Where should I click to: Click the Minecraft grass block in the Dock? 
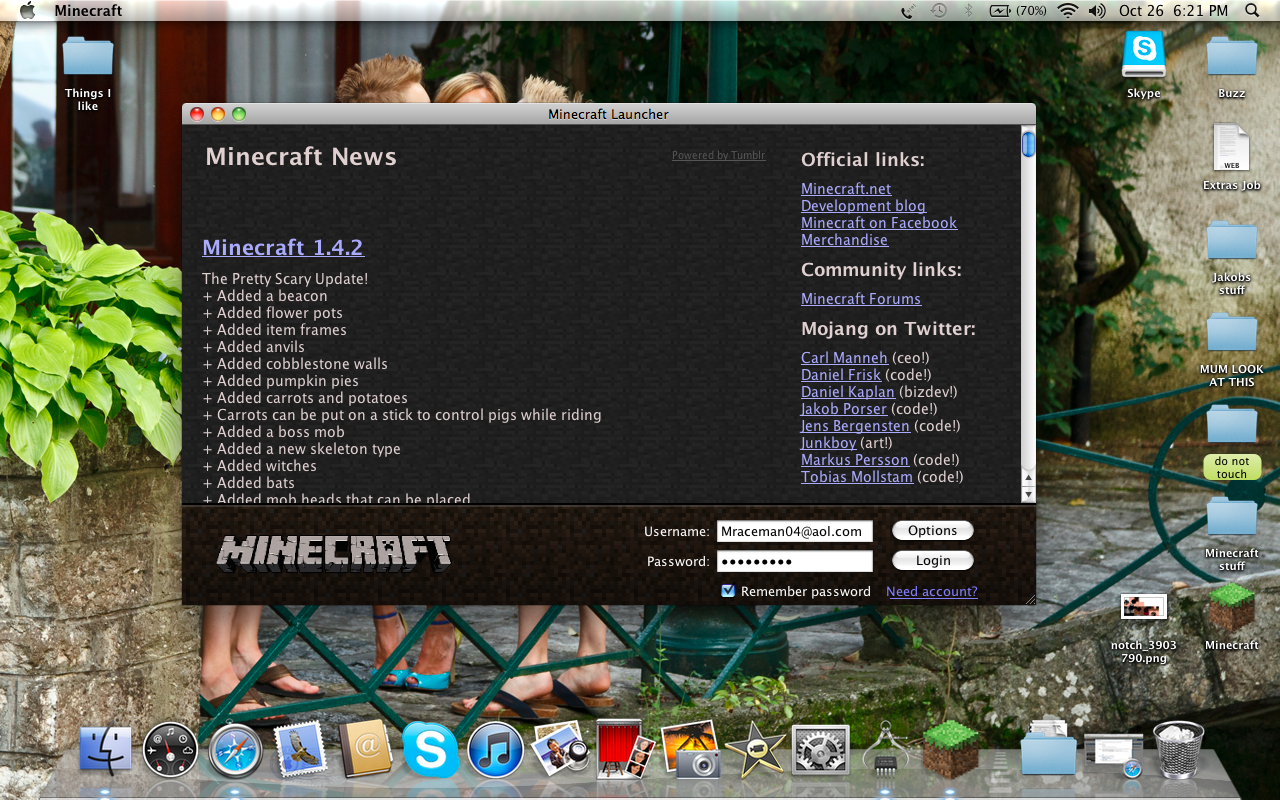(x=950, y=749)
